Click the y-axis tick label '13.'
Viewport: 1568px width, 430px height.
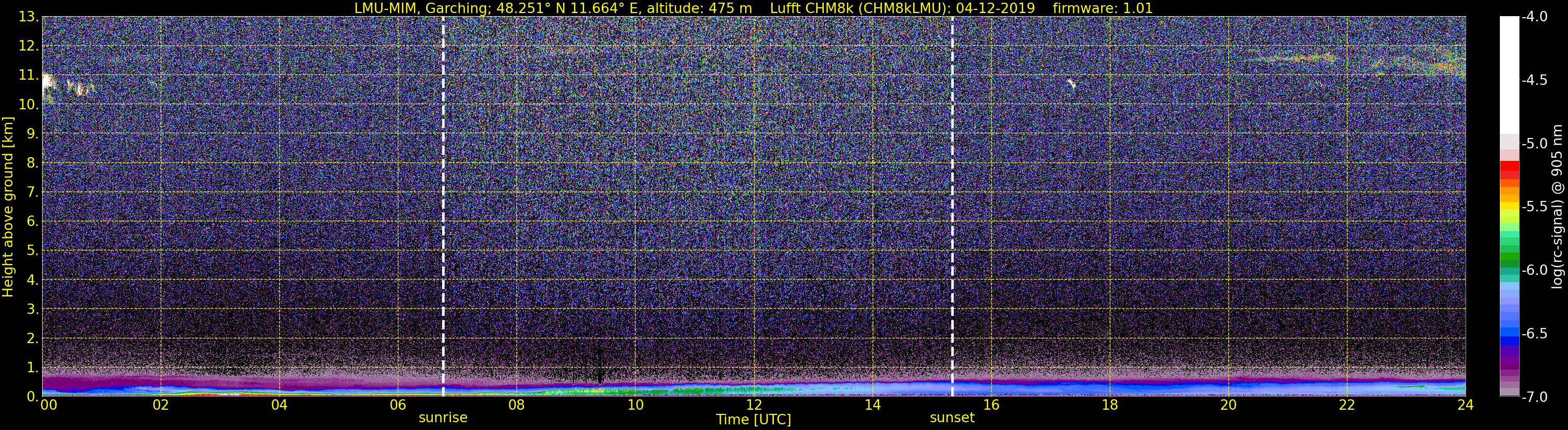[29, 17]
